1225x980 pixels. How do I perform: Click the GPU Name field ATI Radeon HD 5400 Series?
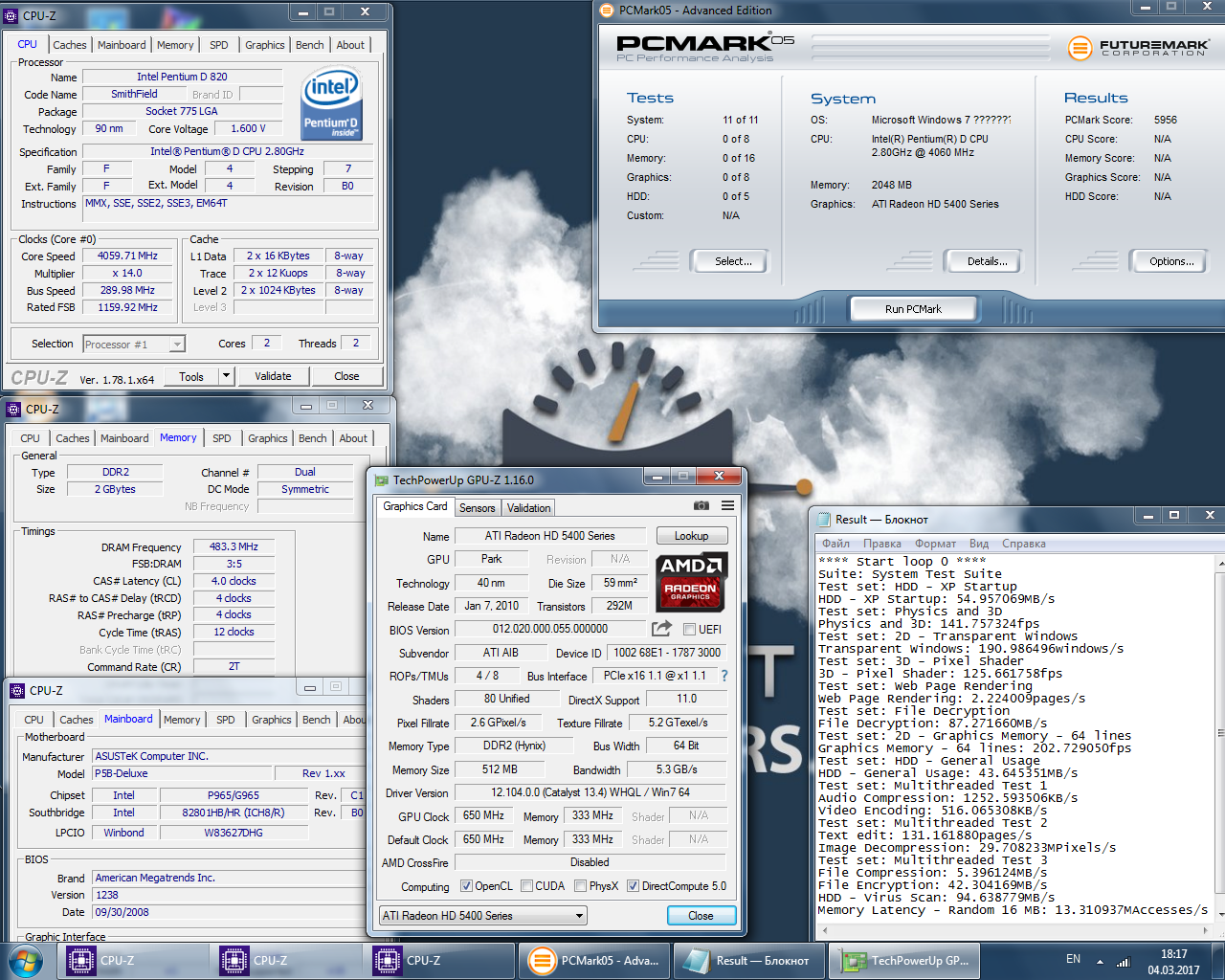[x=550, y=536]
